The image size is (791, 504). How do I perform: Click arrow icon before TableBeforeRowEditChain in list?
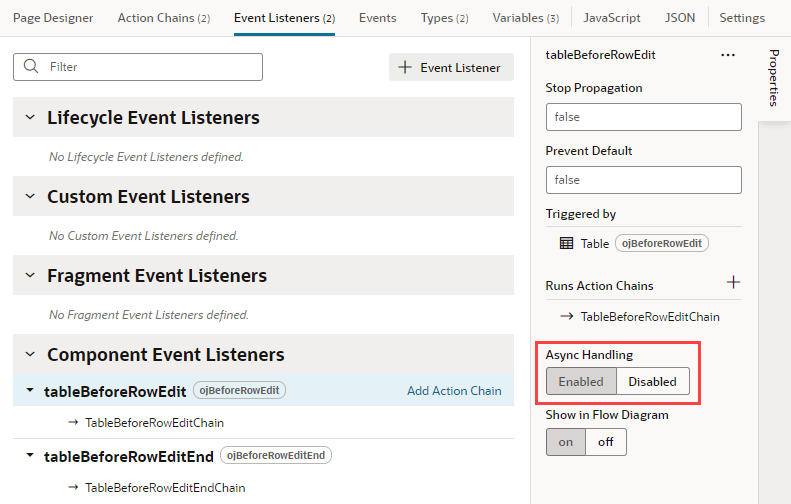tap(73, 422)
